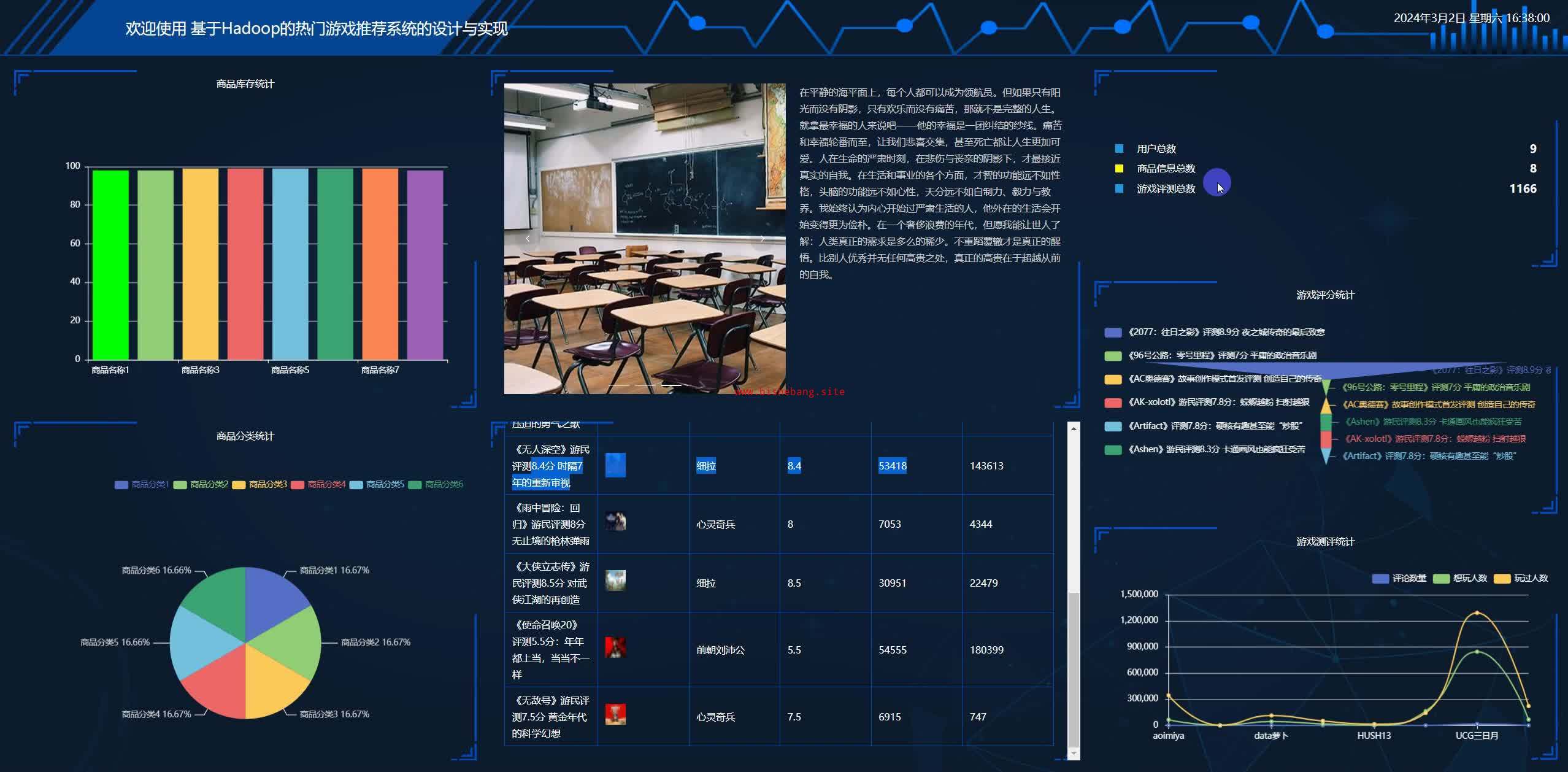Toggle 商品分类4 legend in pie chart
Viewport: 1568px width, 772px height.
coord(318,485)
